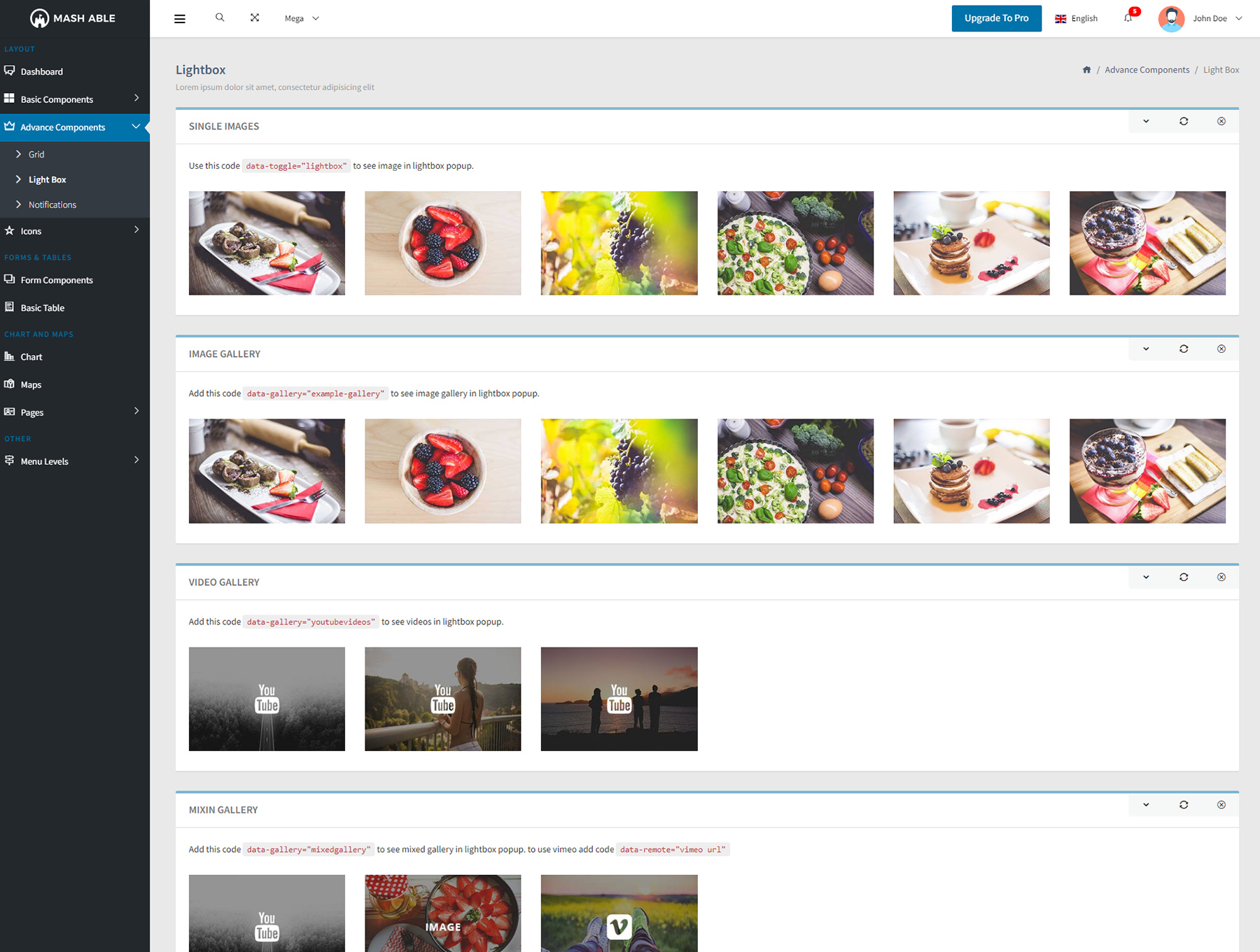Viewport: 1260px width, 952px height.
Task: Click the hamburger menu toggle icon
Action: point(180,19)
